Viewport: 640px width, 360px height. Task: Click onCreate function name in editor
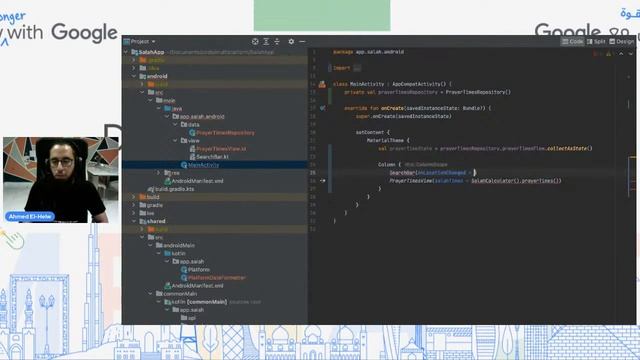pos(392,108)
